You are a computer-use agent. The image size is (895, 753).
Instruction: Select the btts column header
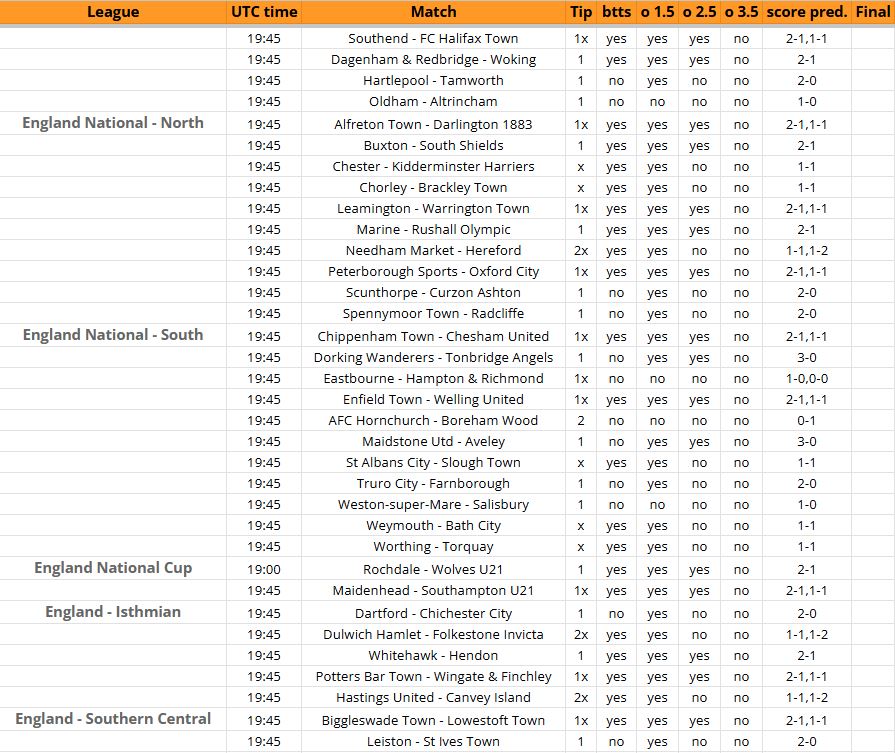click(x=616, y=12)
